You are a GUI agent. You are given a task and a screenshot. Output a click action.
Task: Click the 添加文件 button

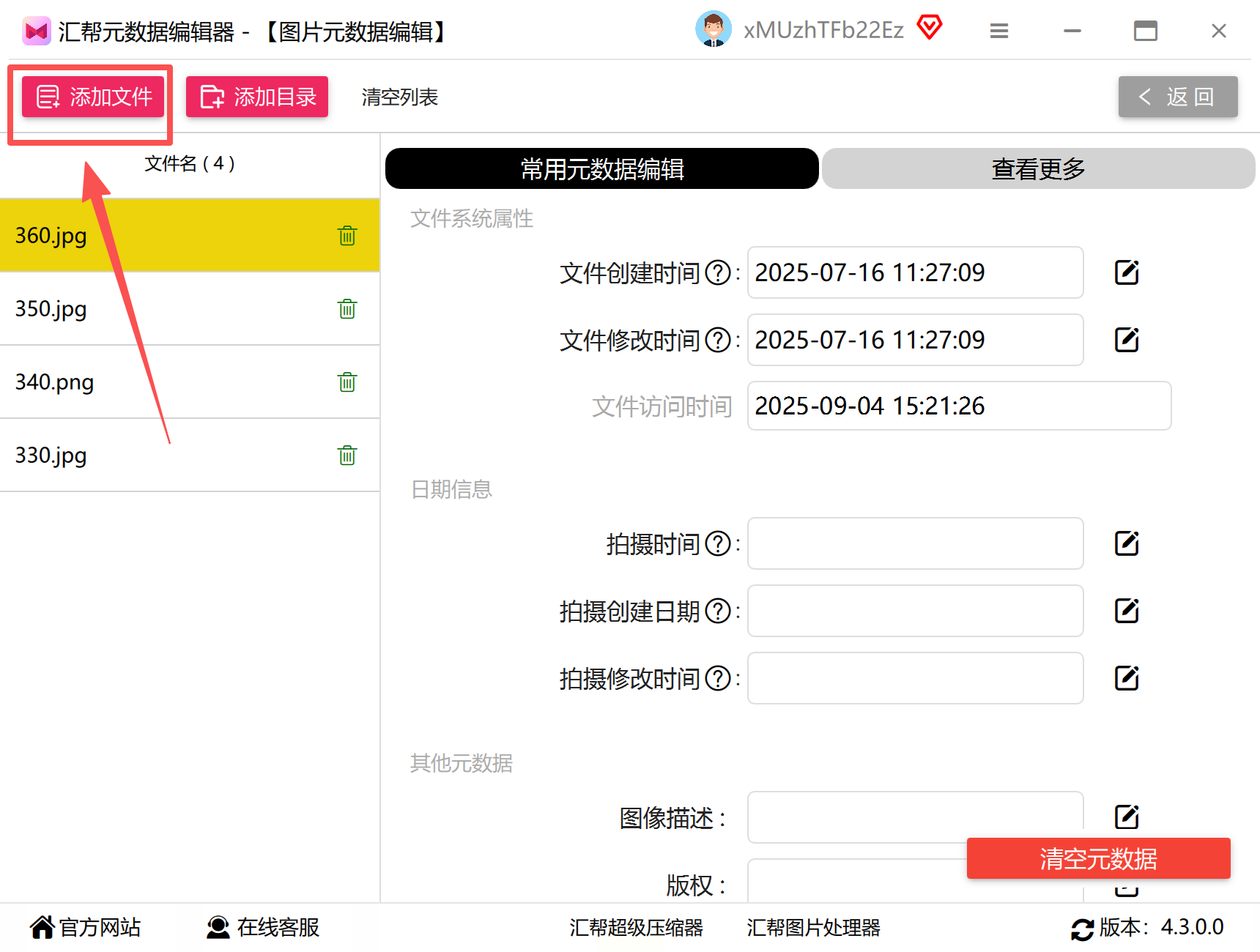[x=93, y=97]
